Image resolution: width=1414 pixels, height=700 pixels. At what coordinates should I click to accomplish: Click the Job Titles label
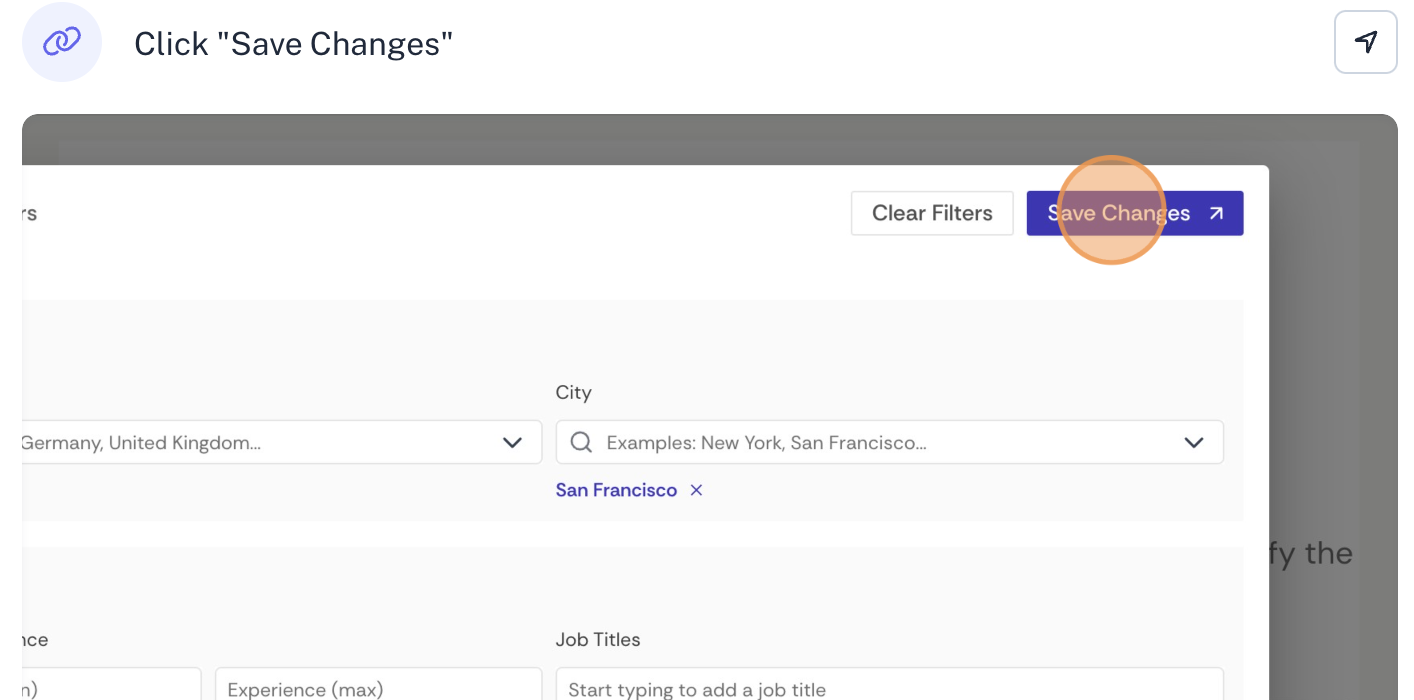pos(598,639)
